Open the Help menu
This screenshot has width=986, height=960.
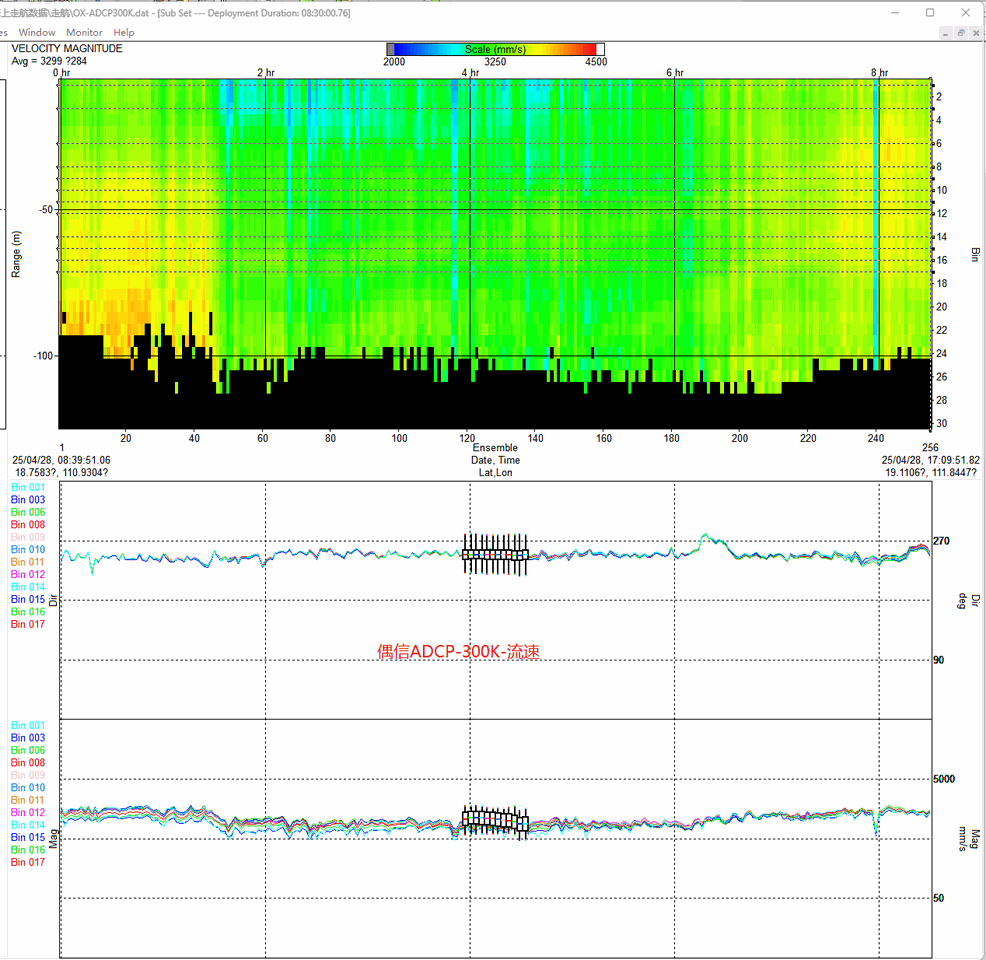(124, 33)
